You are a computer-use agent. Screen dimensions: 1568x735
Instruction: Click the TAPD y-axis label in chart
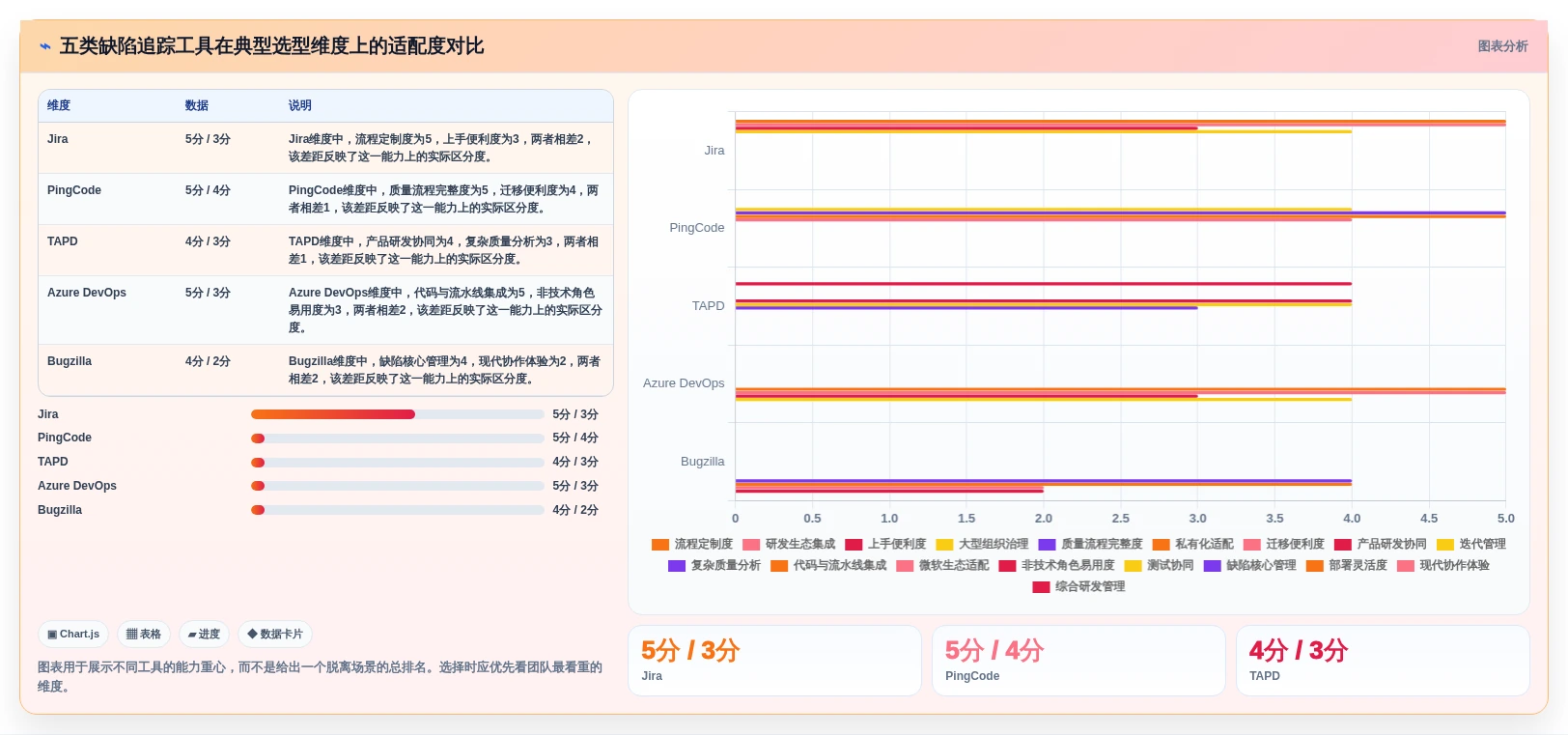(708, 306)
